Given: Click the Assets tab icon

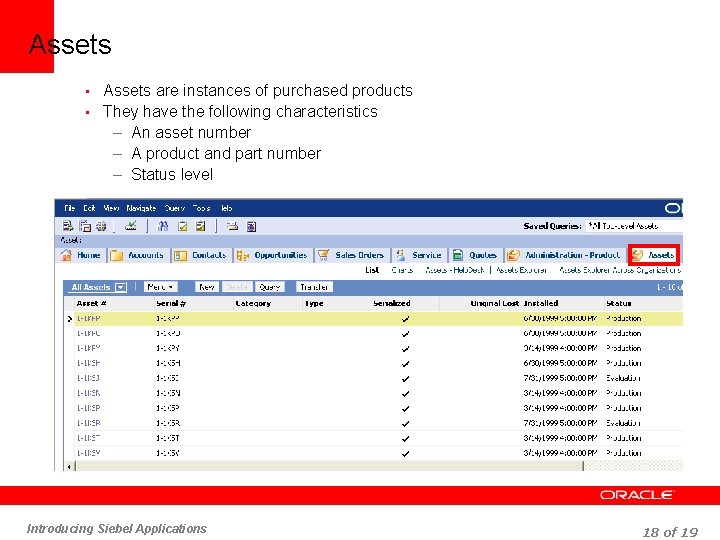Looking at the screenshot, I should [637, 255].
